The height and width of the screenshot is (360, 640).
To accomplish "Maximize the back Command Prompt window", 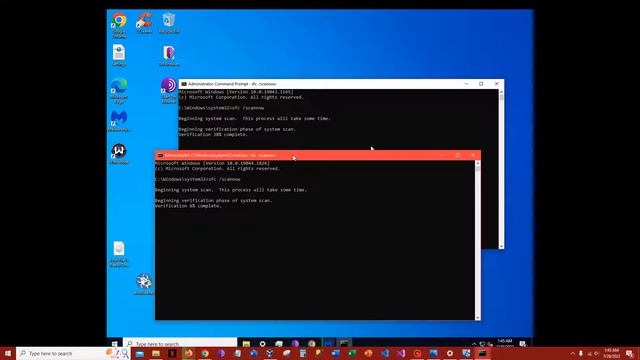I will [x=481, y=84].
